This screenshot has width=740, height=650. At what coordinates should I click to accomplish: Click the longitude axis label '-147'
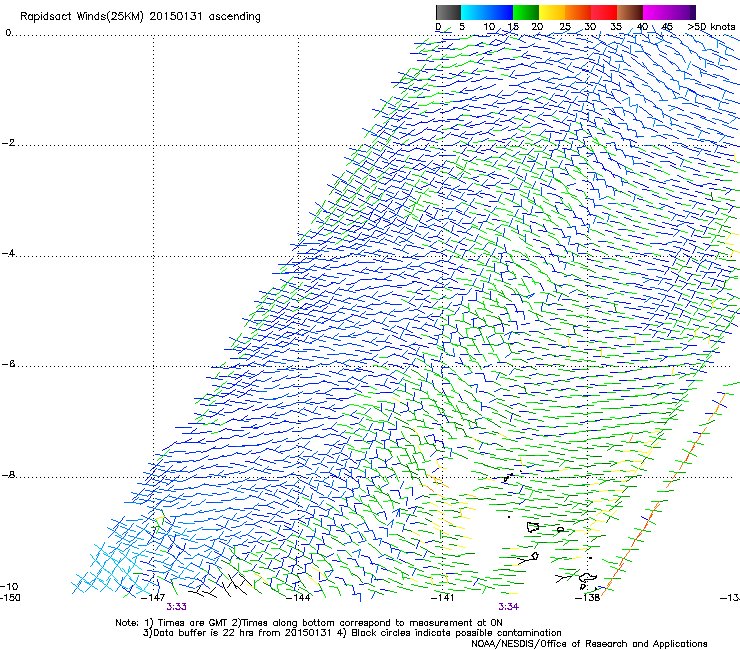click(153, 598)
